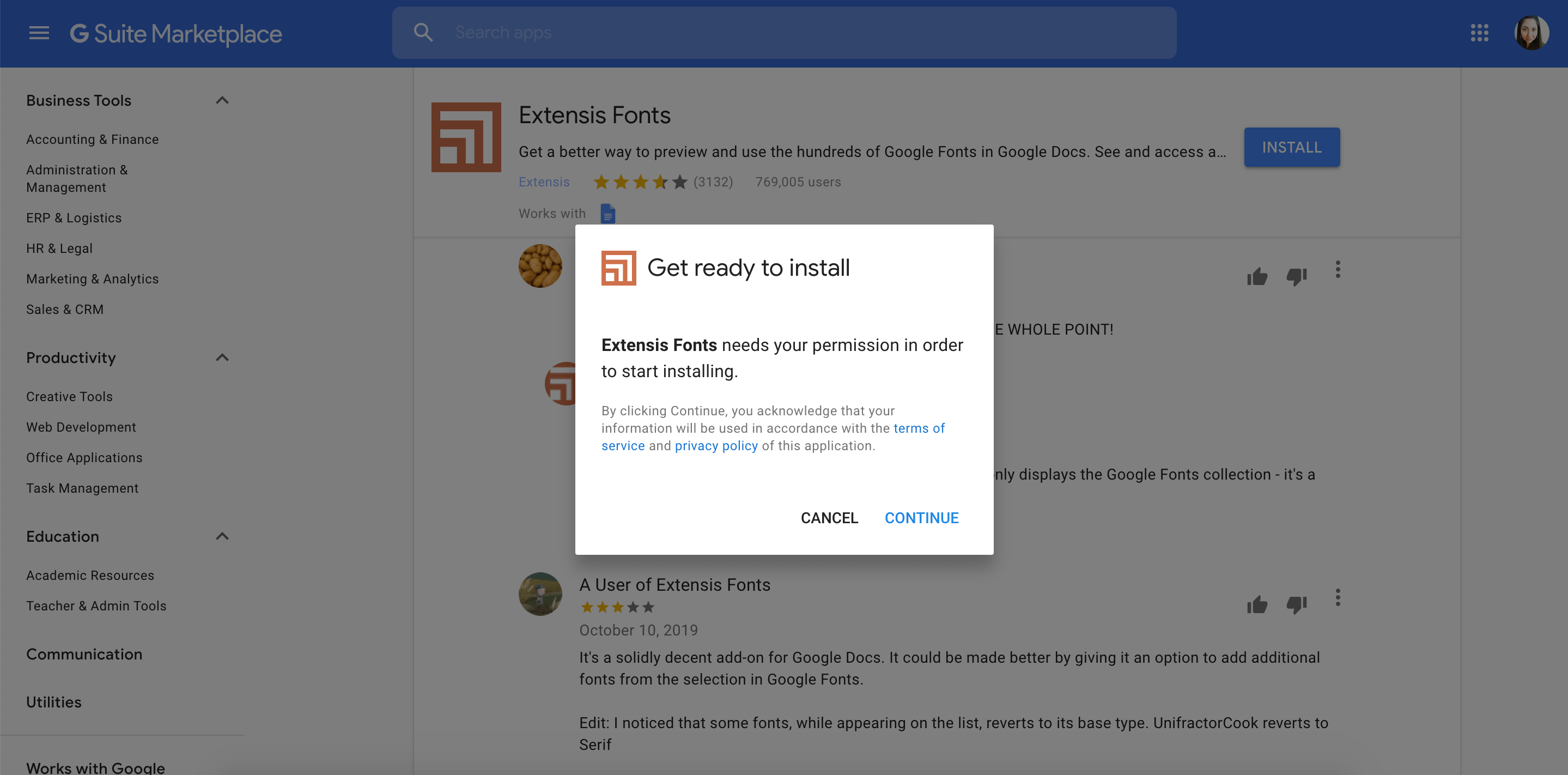Collapse the Business Tools section
Image resolution: width=1568 pixels, height=775 pixels.
pos(222,100)
